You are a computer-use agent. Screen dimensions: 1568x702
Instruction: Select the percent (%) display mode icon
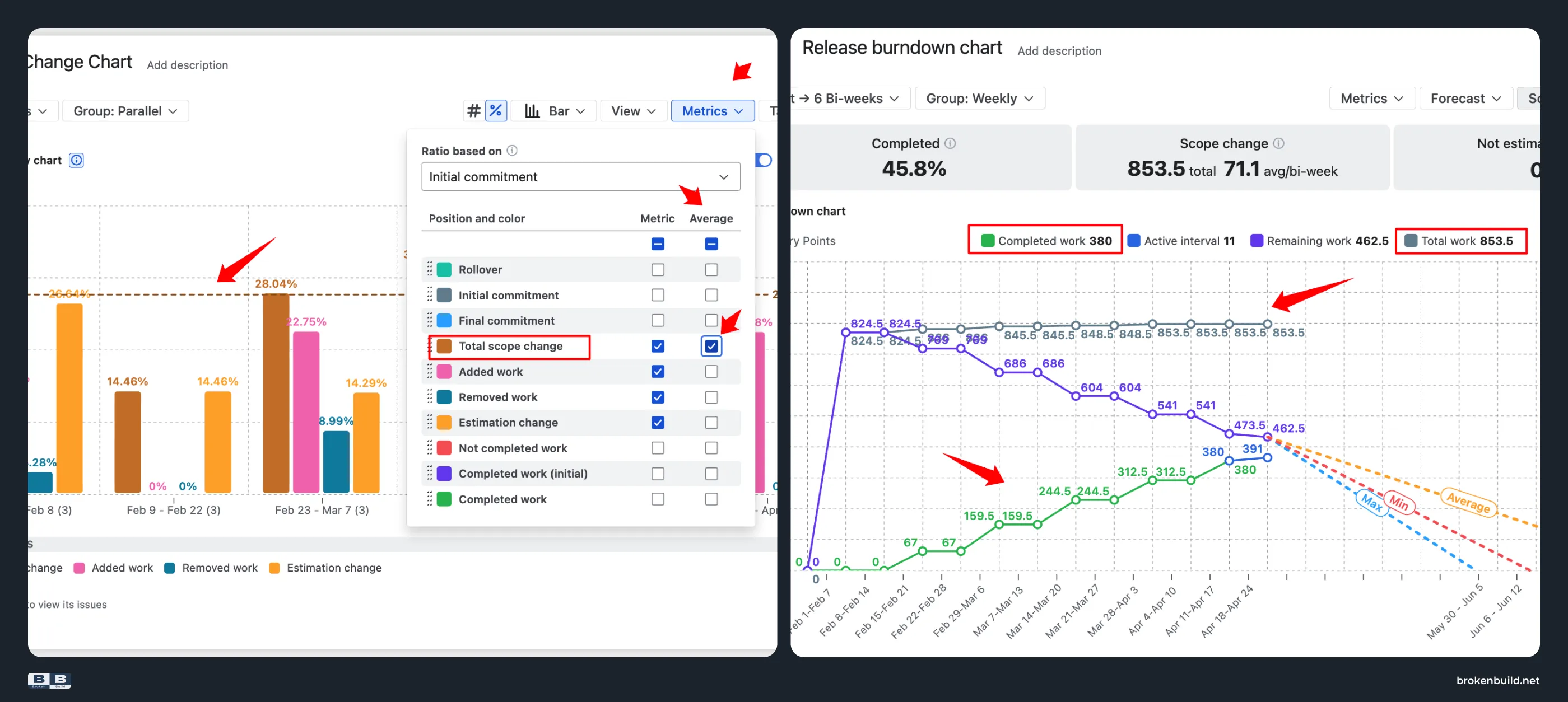coord(496,111)
